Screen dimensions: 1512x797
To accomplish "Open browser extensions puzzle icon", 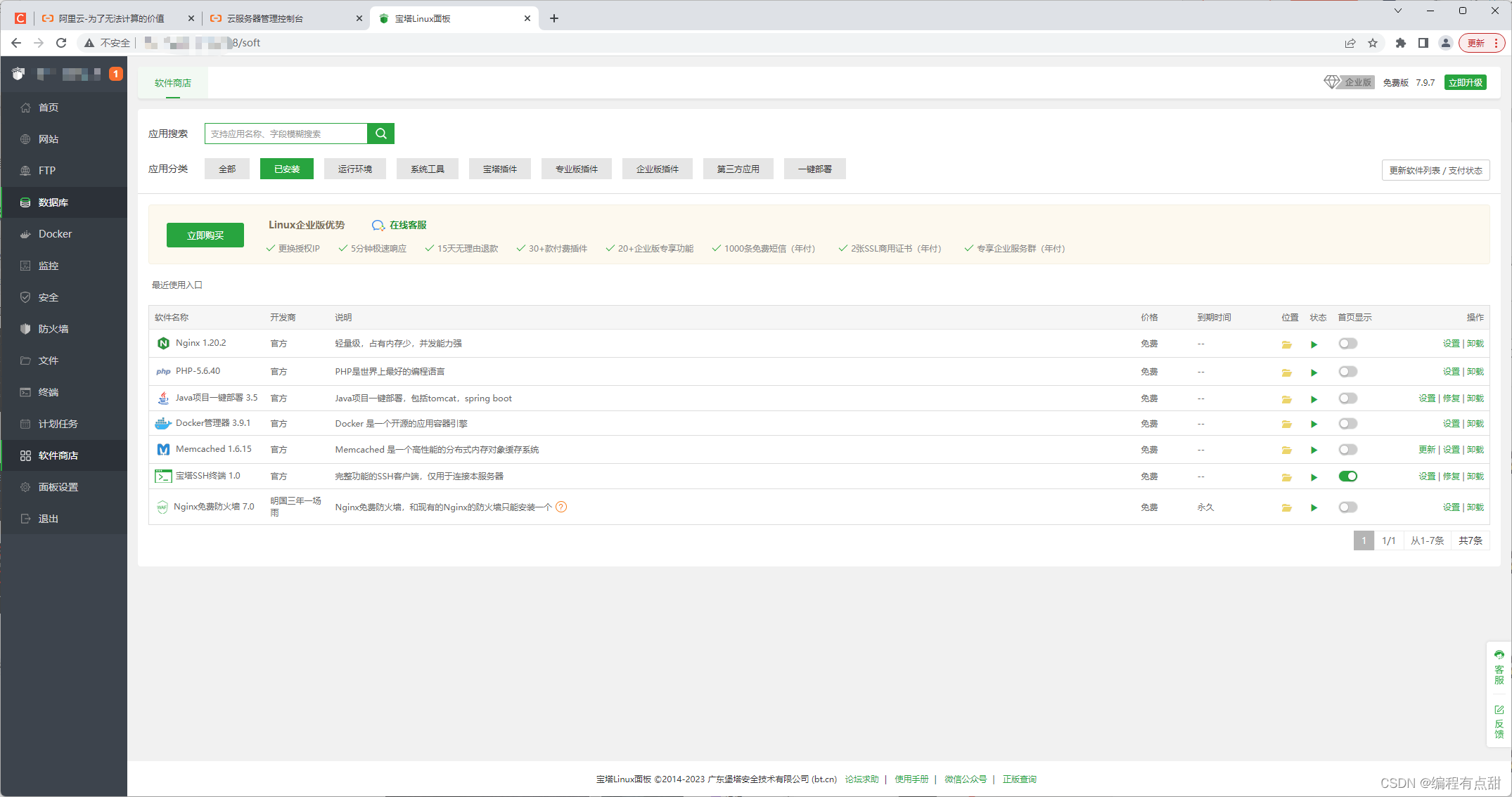I will pos(1400,43).
